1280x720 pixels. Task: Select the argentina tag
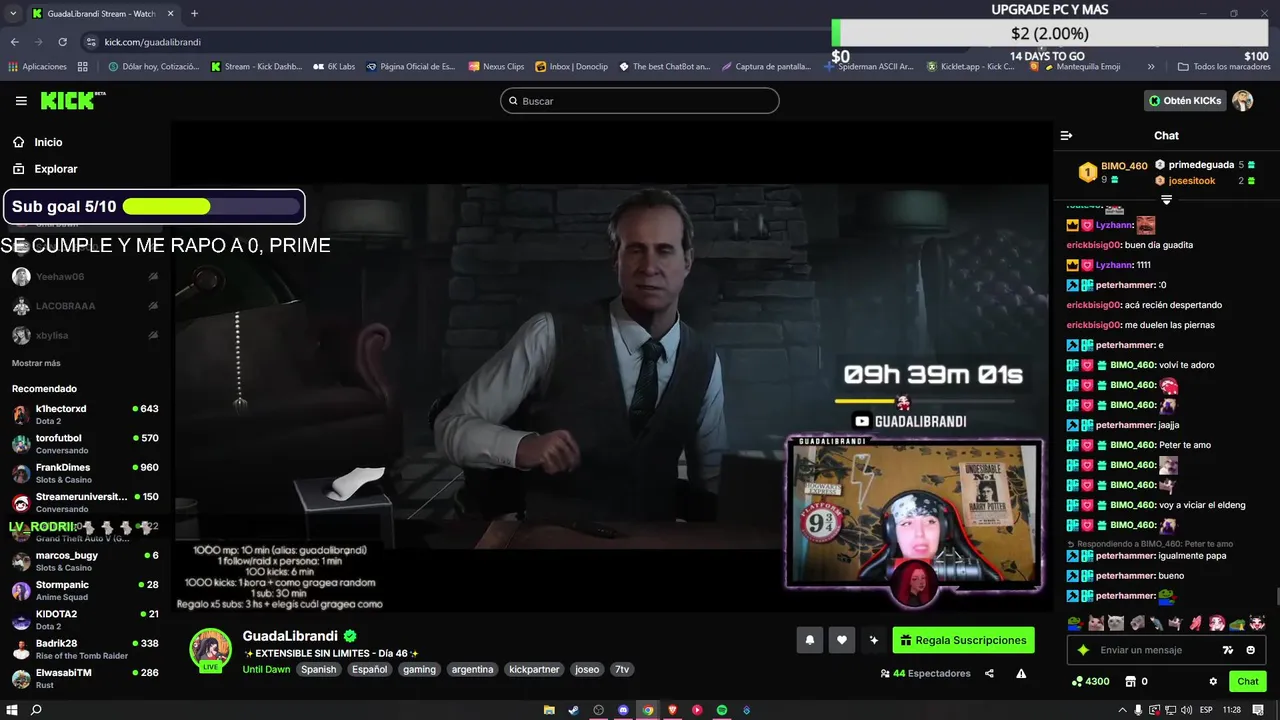point(472,669)
